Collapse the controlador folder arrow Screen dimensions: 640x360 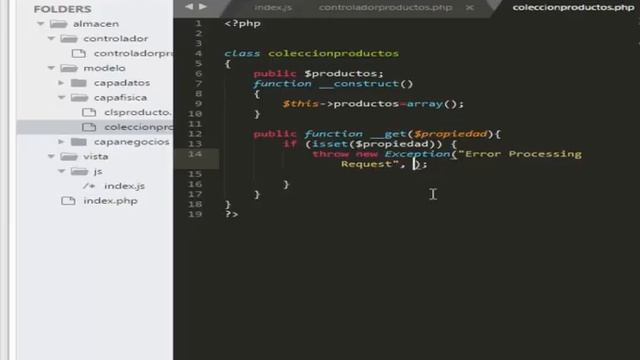click(51, 39)
